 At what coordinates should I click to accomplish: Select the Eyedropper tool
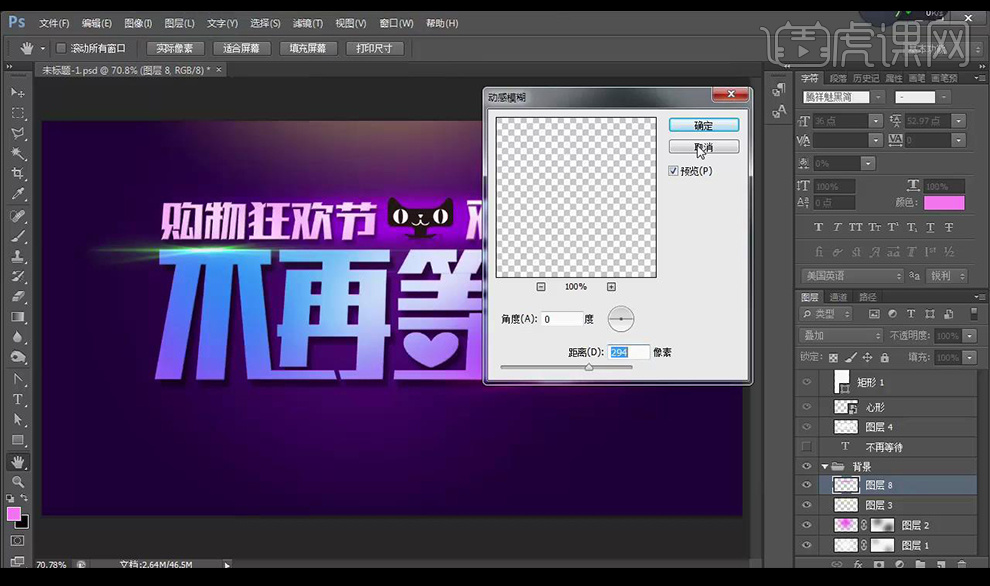(x=18, y=193)
